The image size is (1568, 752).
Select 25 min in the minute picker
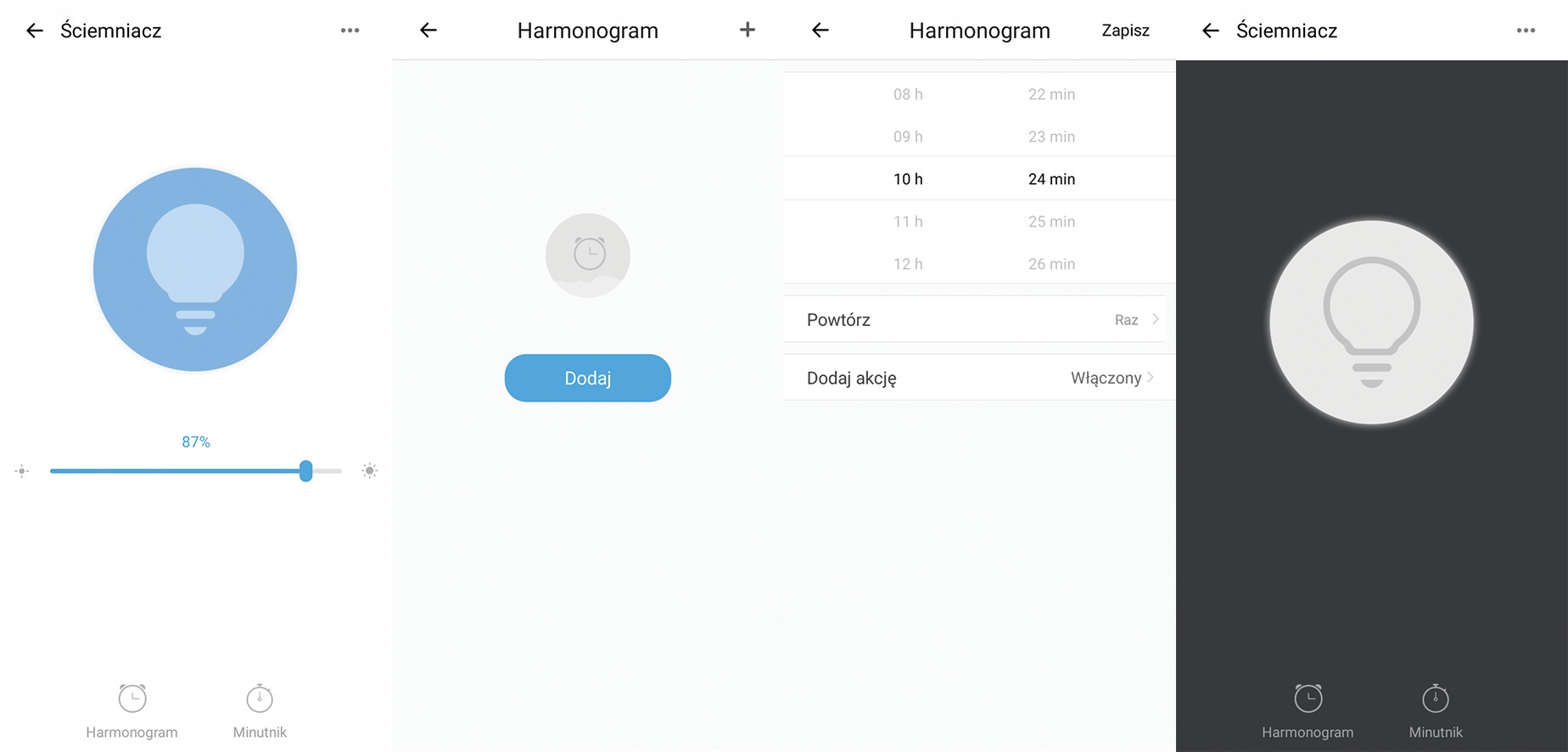point(1051,222)
